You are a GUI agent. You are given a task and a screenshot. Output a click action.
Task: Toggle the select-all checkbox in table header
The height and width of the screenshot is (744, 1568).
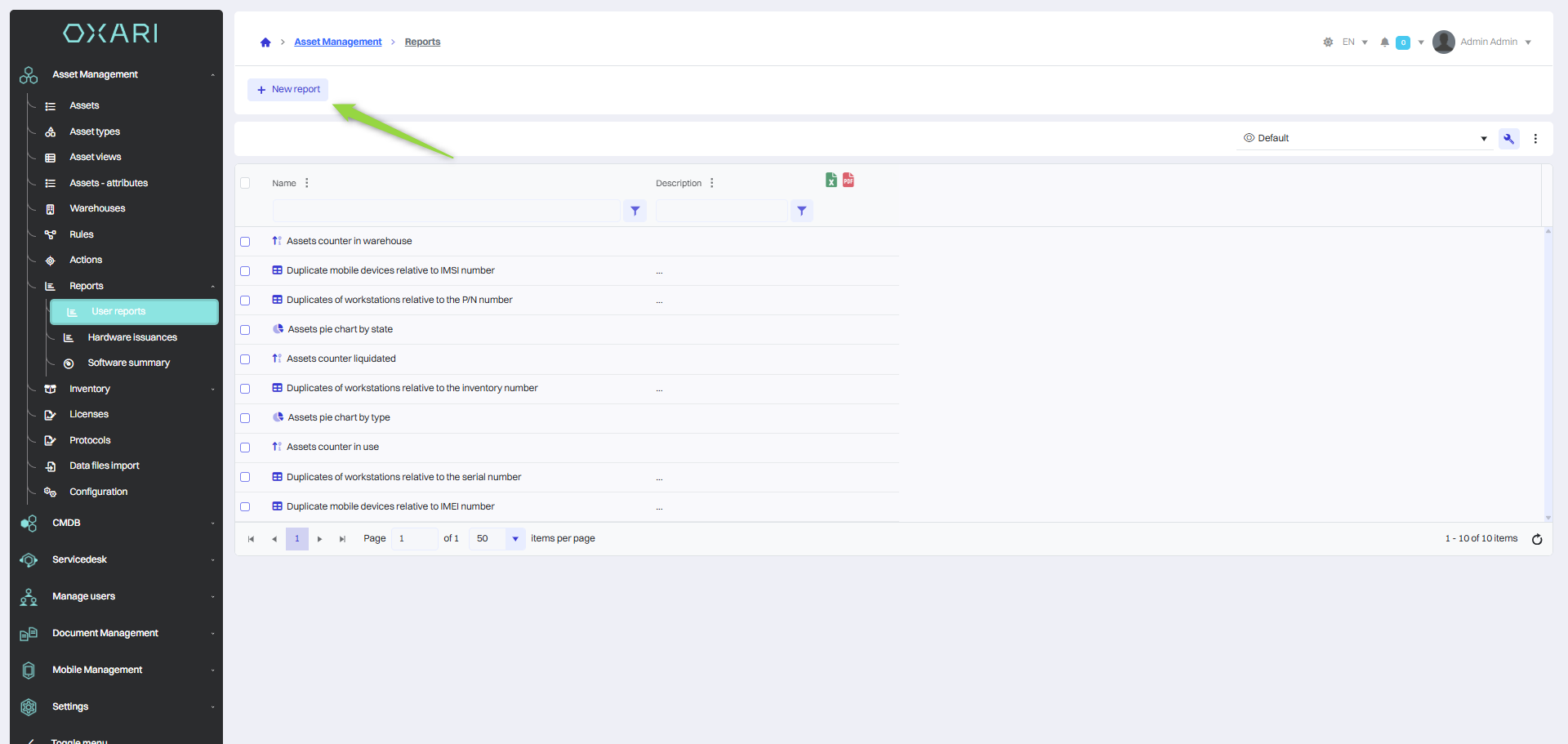coord(245,183)
